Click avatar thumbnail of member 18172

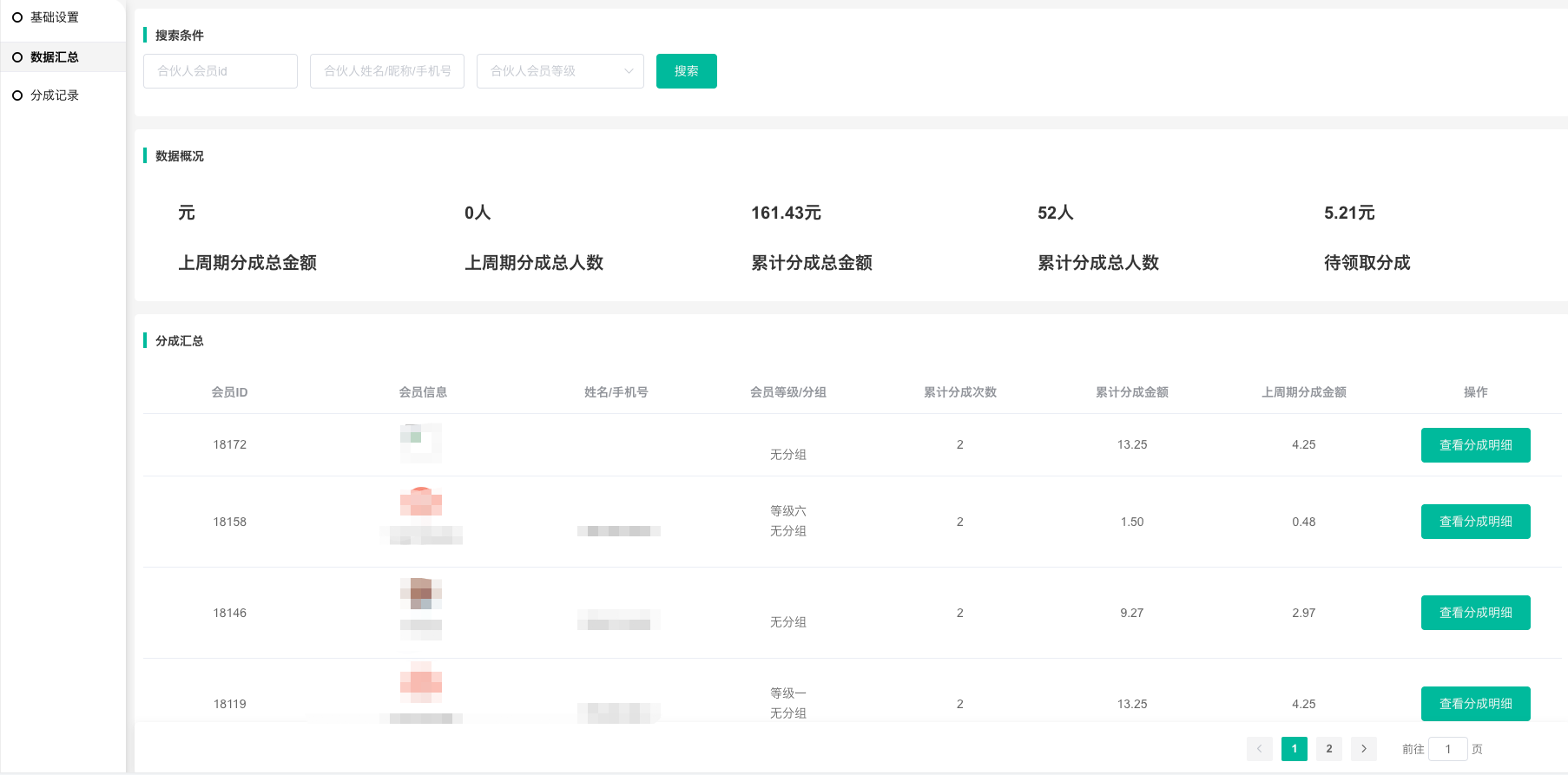coord(421,443)
